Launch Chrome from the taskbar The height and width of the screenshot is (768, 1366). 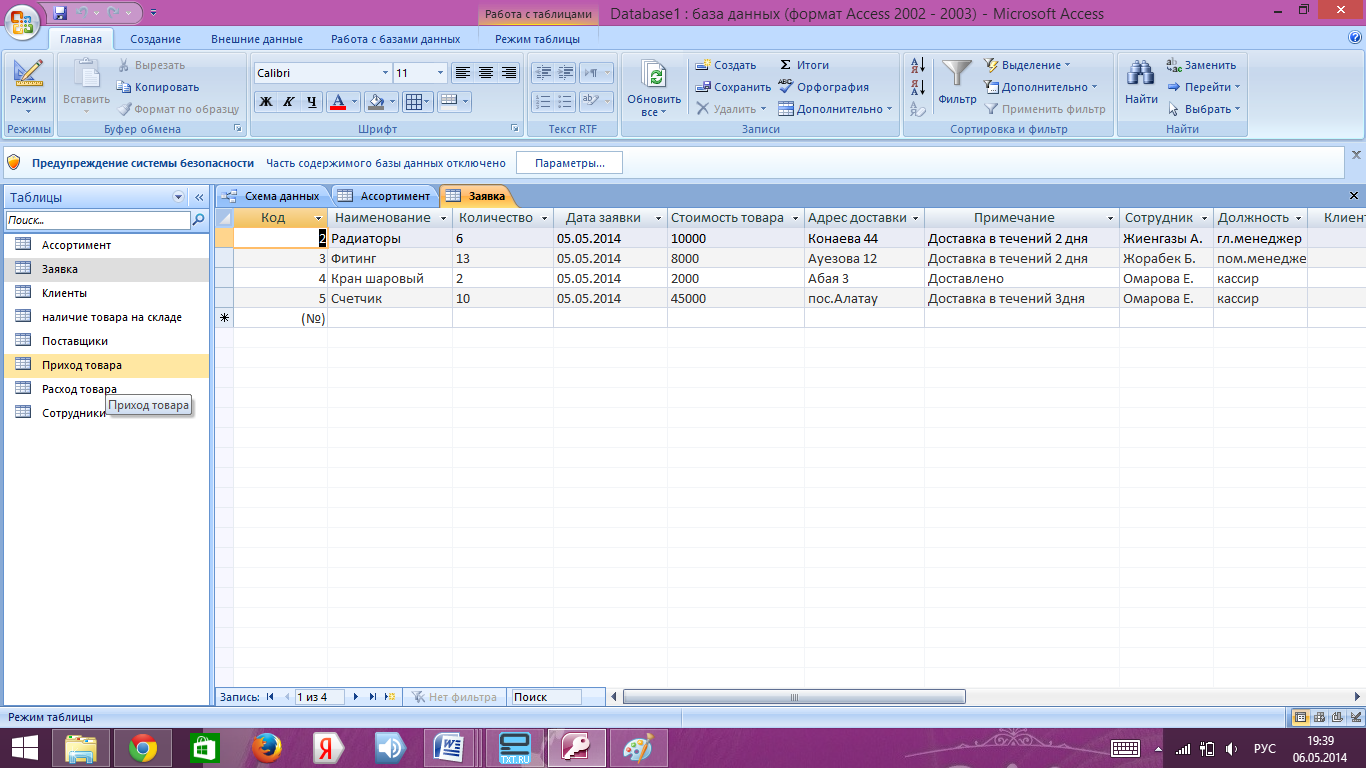(x=142, y=747)
